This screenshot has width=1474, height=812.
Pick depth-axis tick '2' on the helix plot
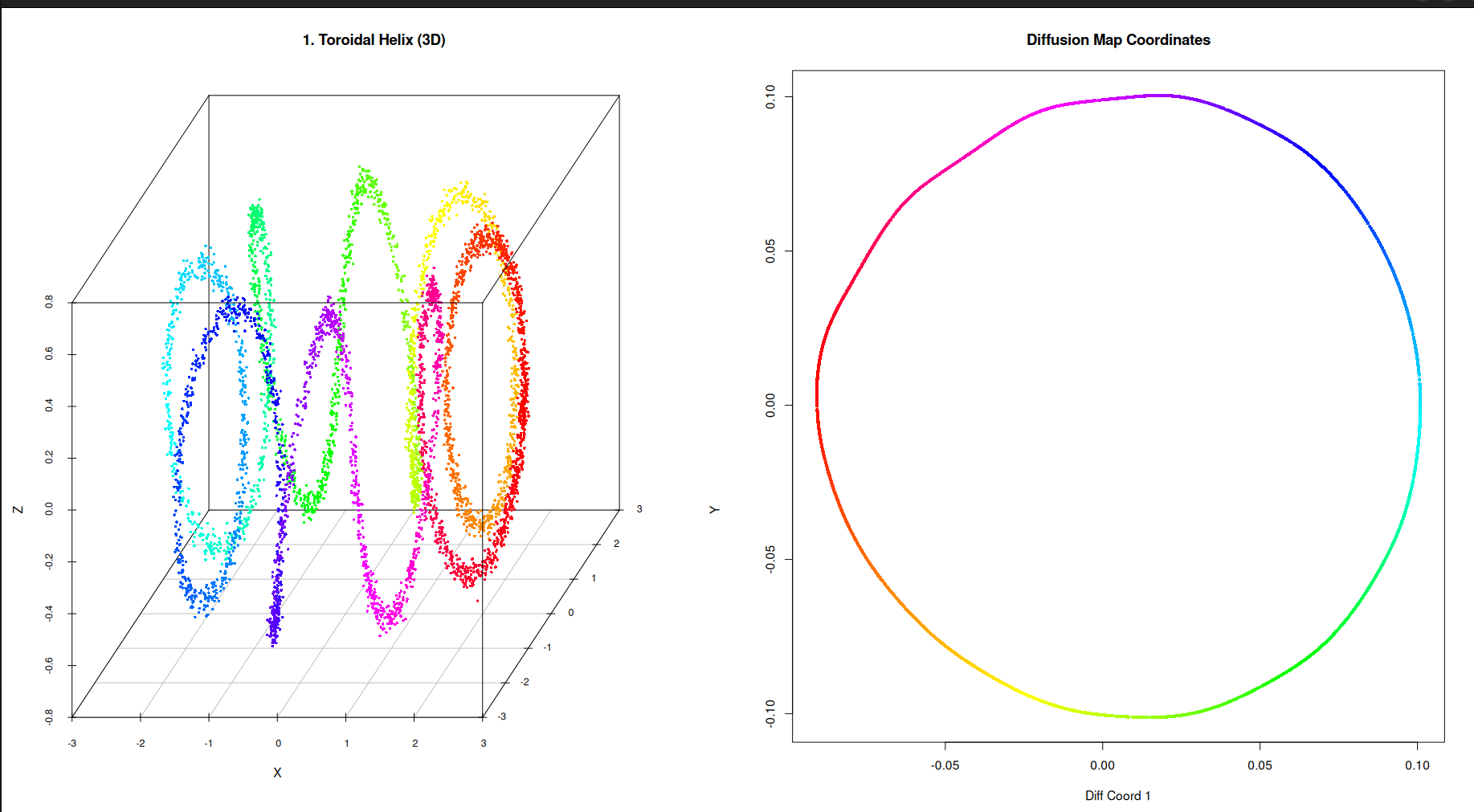(x=617, y=544)
